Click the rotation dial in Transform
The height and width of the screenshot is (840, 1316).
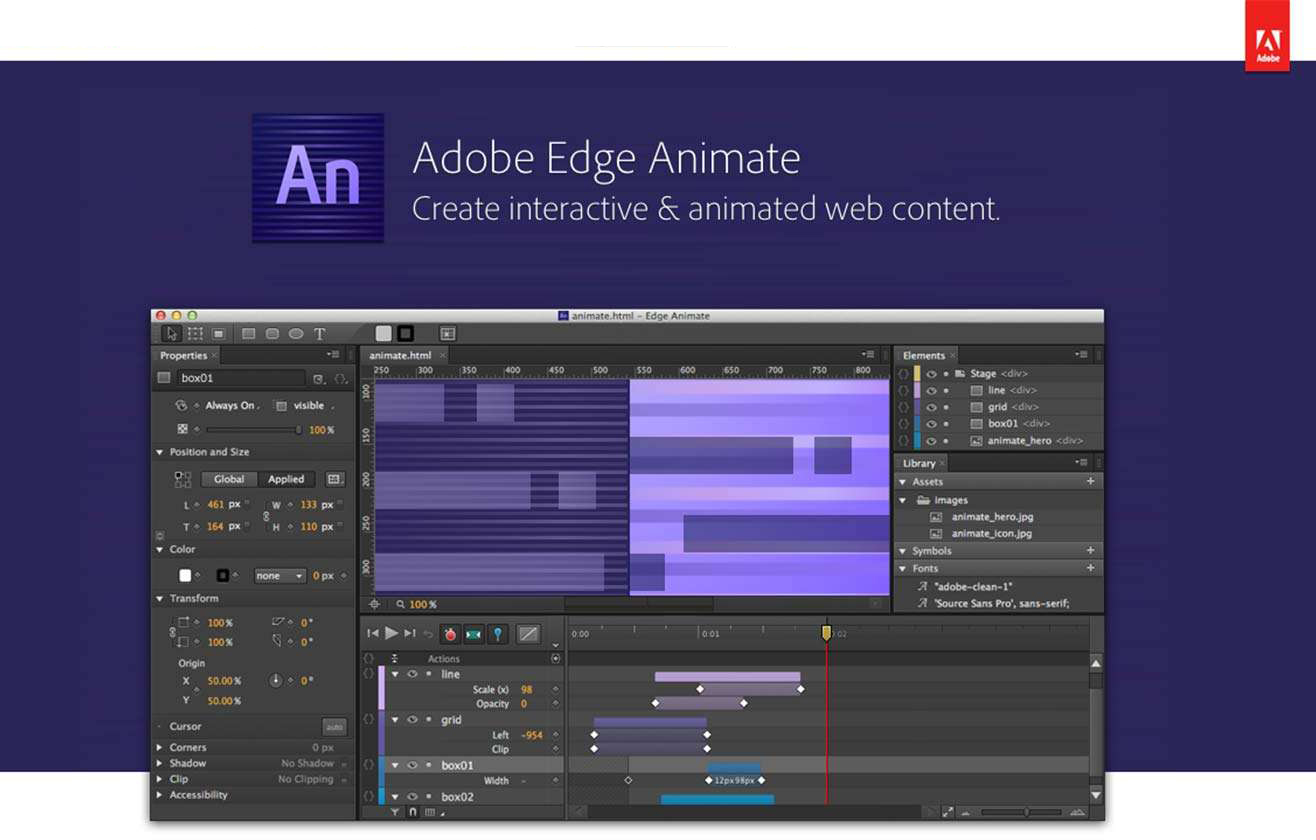[x=276, y=680]
